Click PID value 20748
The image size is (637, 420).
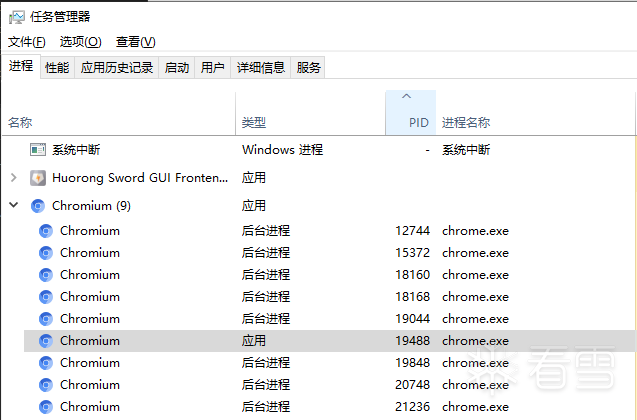tap(412, 385)
